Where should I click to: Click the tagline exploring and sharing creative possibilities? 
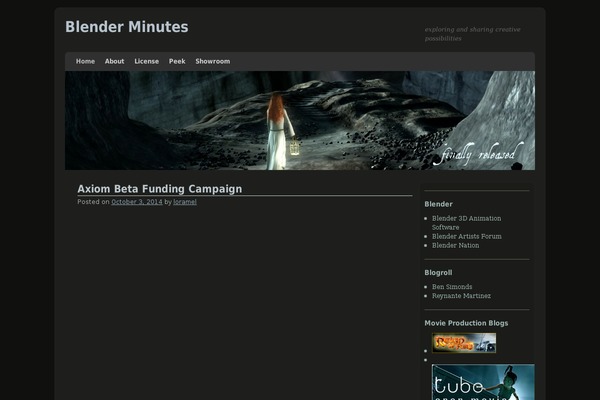[x=473, y=34]
